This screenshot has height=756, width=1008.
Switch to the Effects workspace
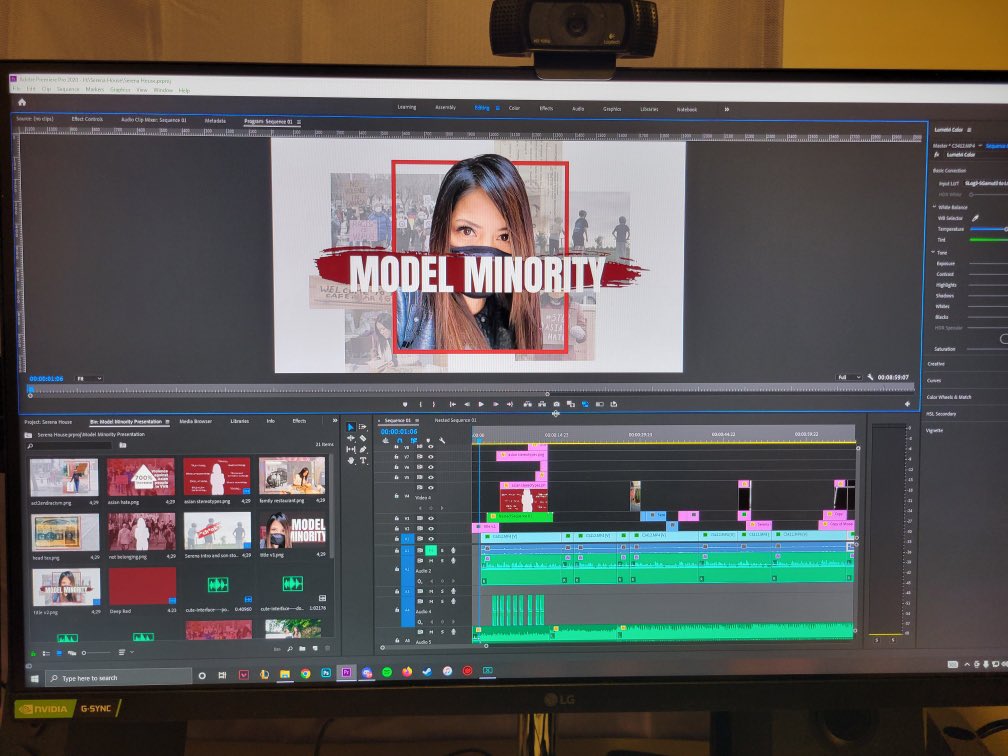click(546, 108)
